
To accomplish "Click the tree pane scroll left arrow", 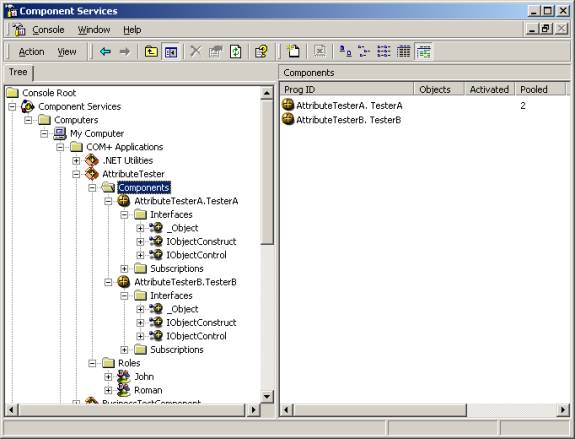I will pos(11,410).
